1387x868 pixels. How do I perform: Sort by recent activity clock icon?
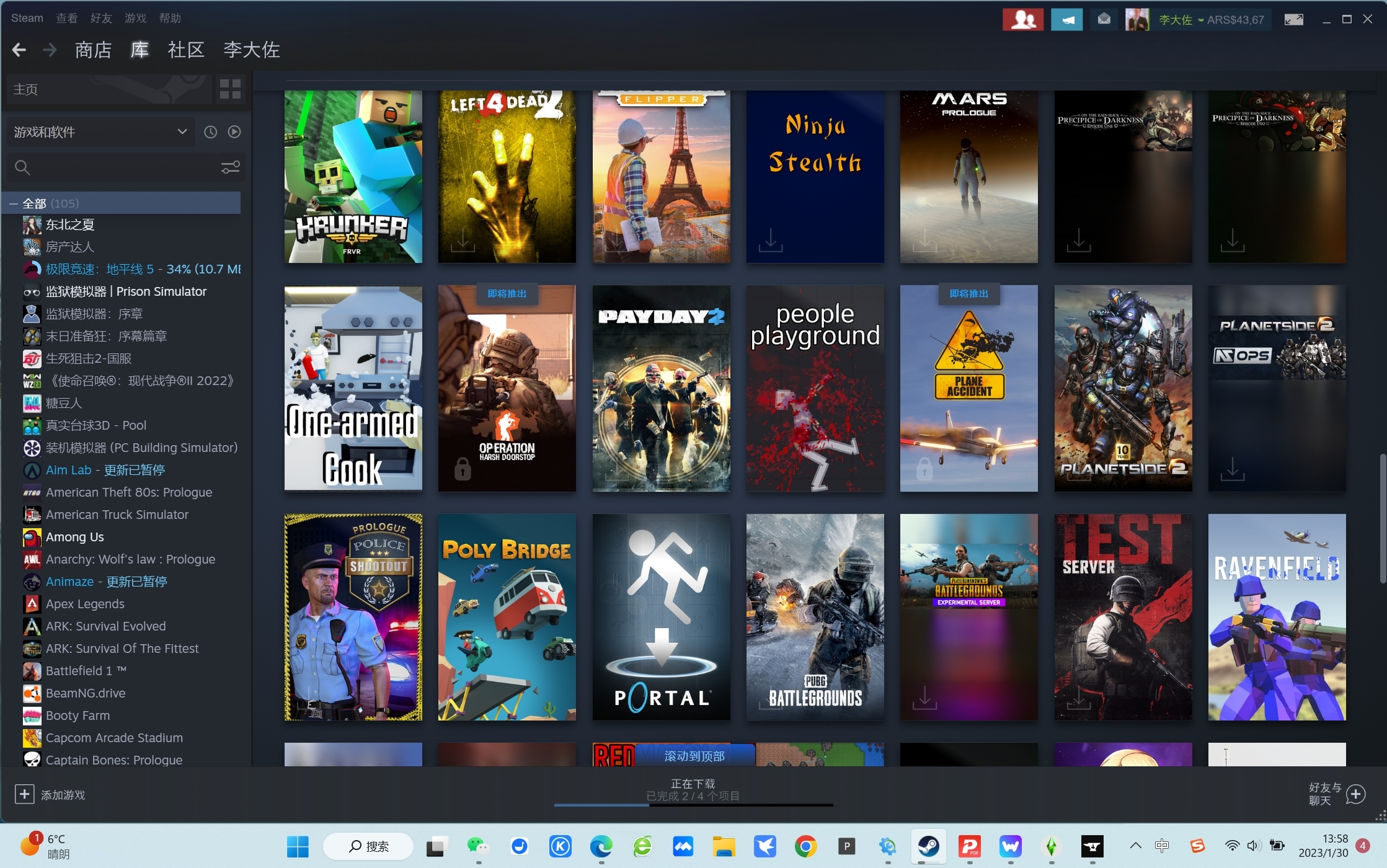tap(211, 132)
